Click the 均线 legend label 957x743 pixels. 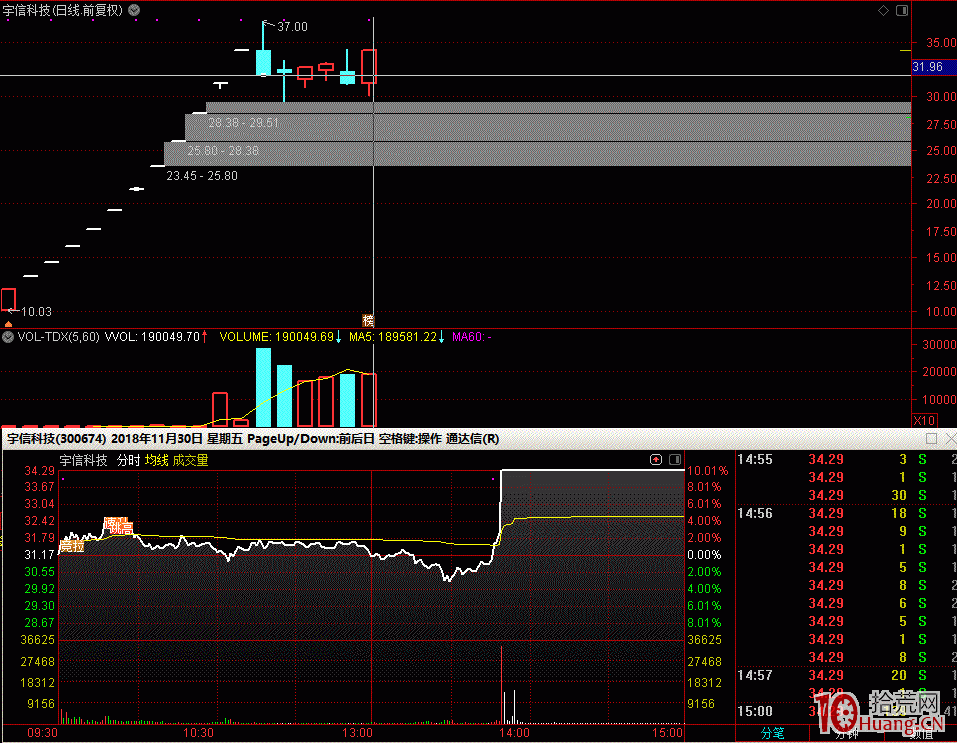pyautogui.click(x=156, y=461)
